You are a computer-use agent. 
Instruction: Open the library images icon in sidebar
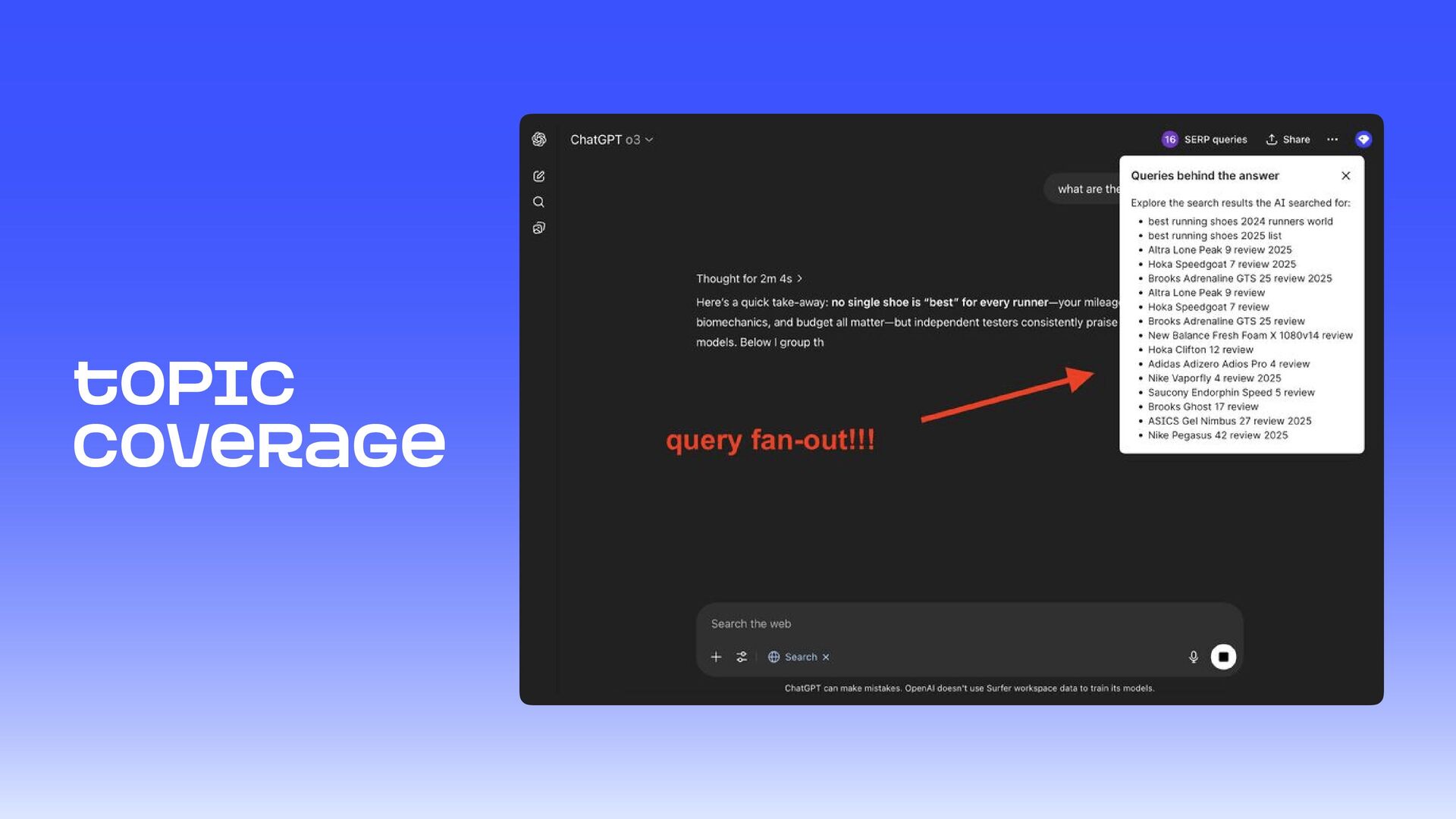coord(539,228)
